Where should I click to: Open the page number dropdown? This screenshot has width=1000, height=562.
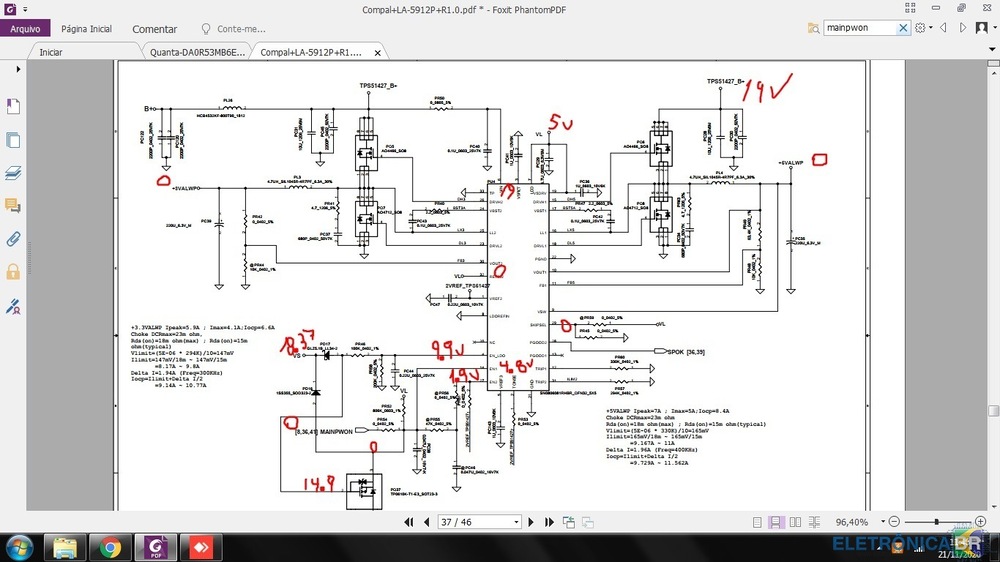[516, 522]
